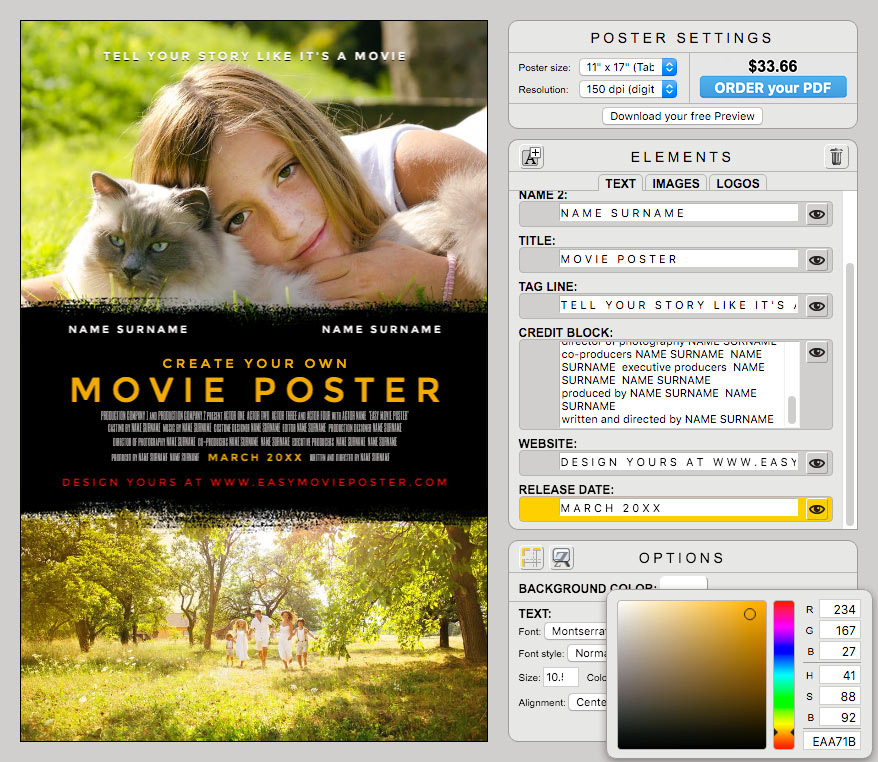
Task: Switch to the IMAGES tab
Action: pyautogui.click(x=675, y=183)
